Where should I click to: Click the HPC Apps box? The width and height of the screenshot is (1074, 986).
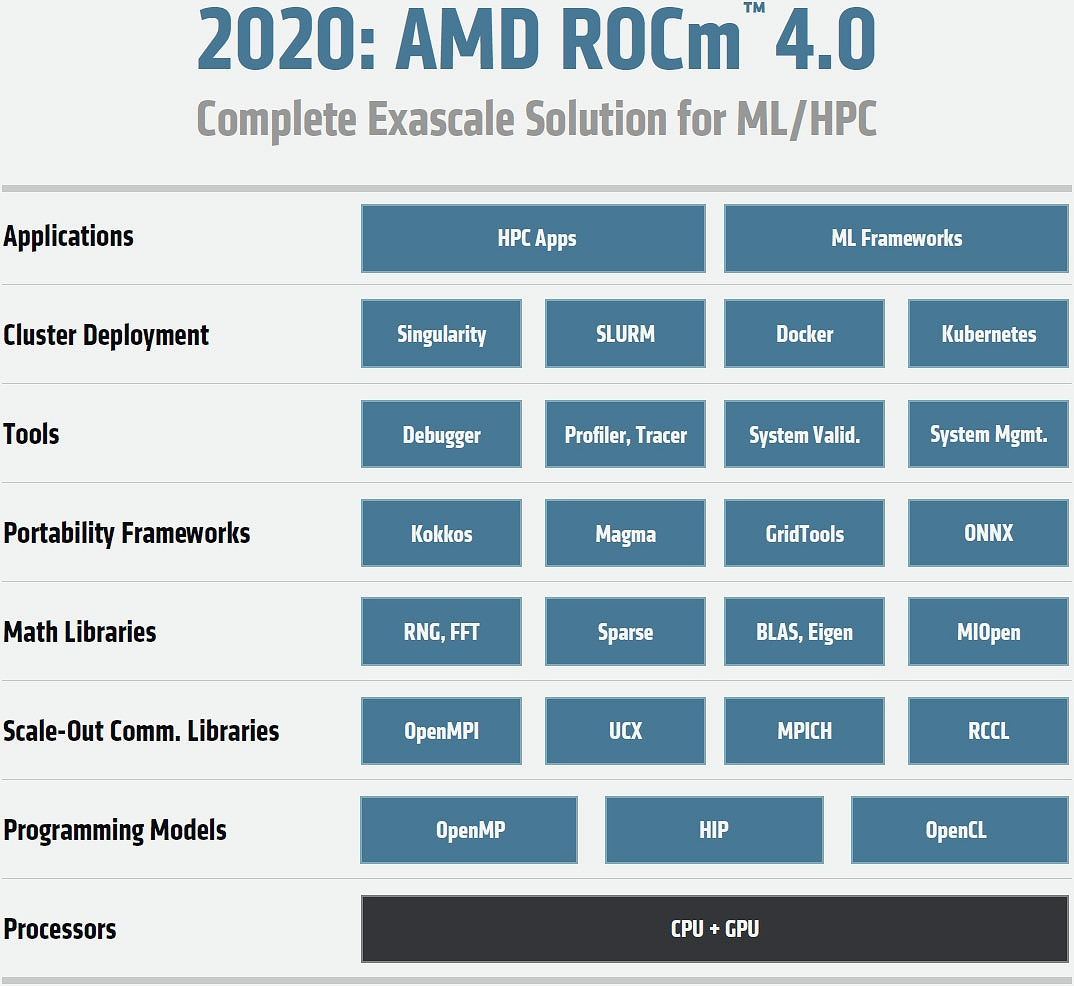pos(533,238)
